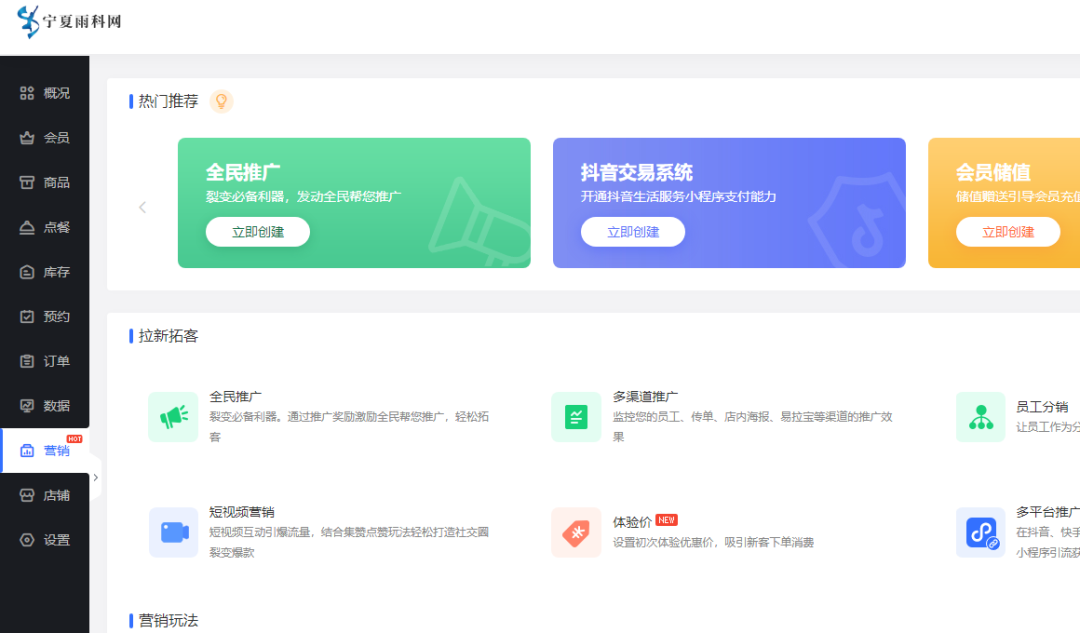Open the 设置 gear icon in sidebar

pyautogui.click(x=27, y=540)
